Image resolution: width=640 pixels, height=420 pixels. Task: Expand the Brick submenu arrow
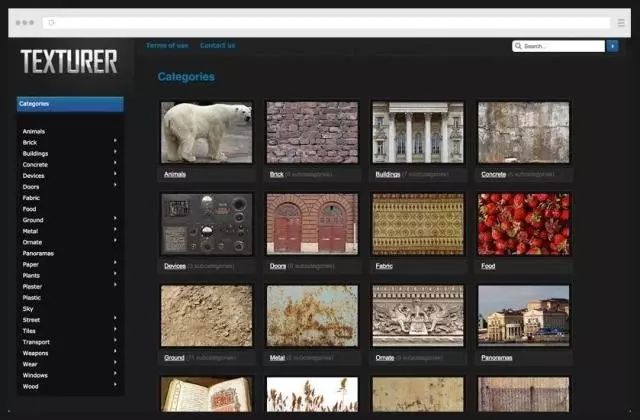point(115,140)
